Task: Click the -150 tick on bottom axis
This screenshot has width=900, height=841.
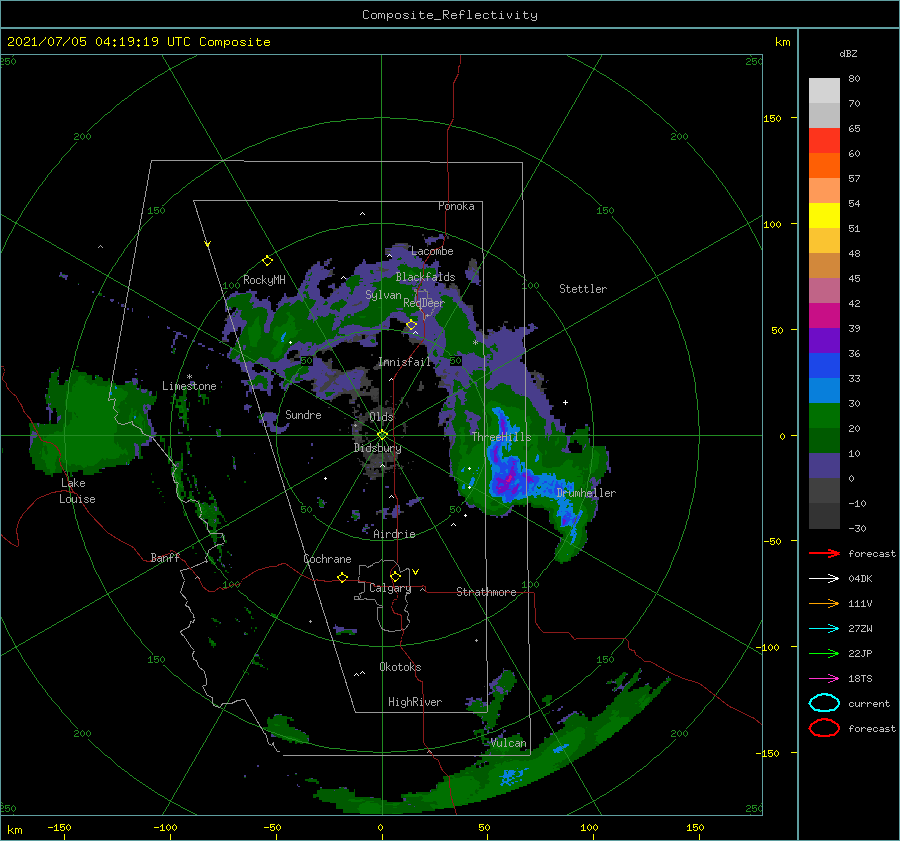Action: (59, 827)
